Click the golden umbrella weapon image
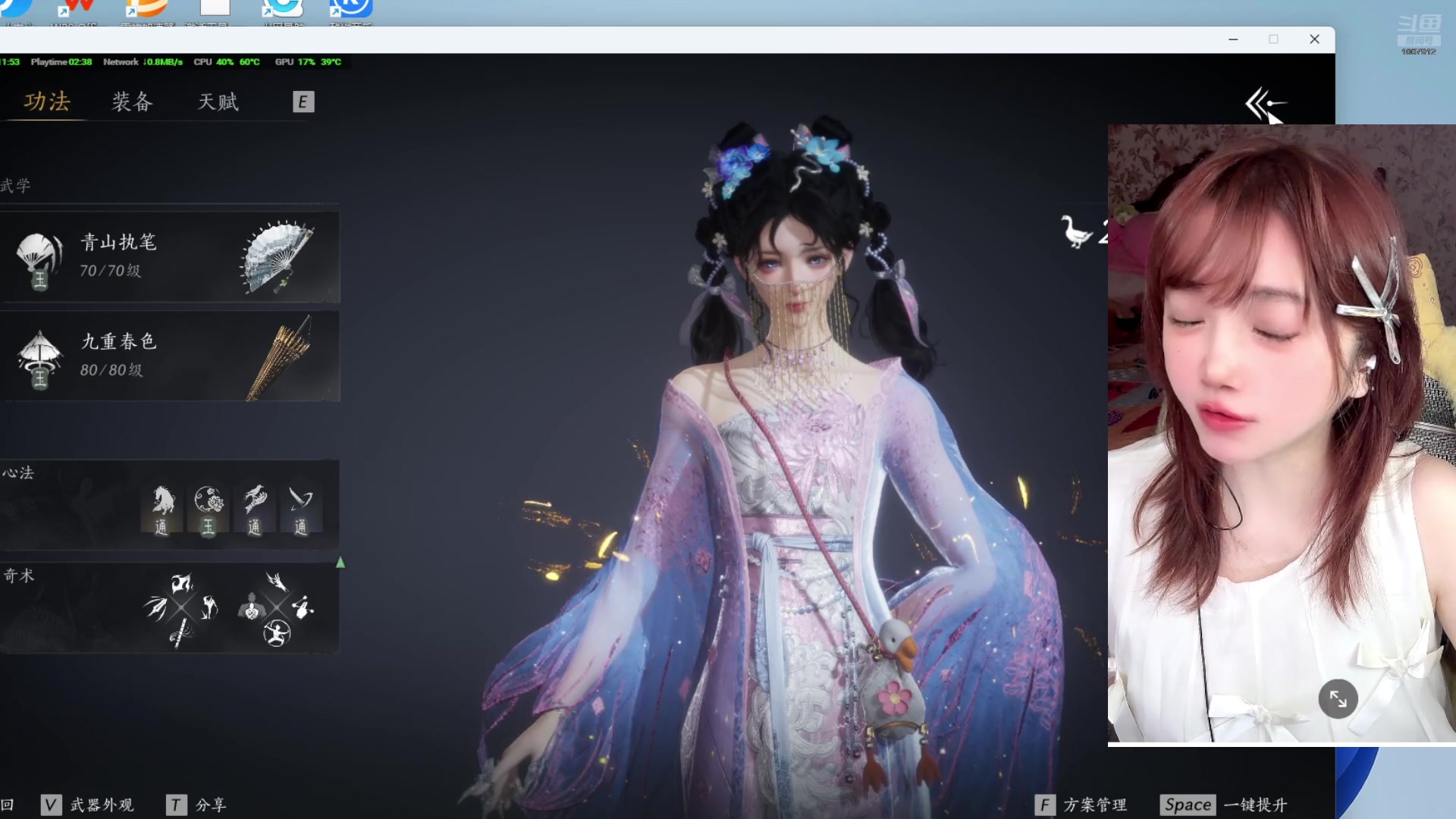The height and width of the screenshot is (819, 1456). [x=279, y=357]
